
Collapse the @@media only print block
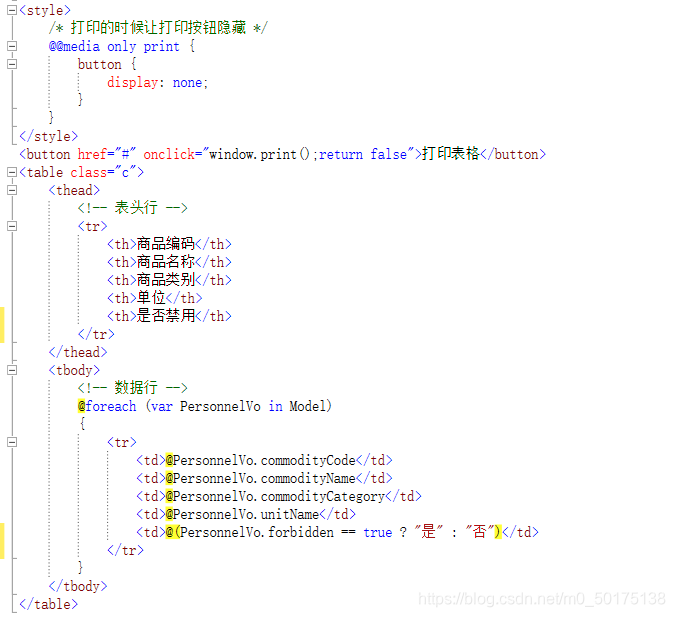pyautogui.click(x=12, y=46)
